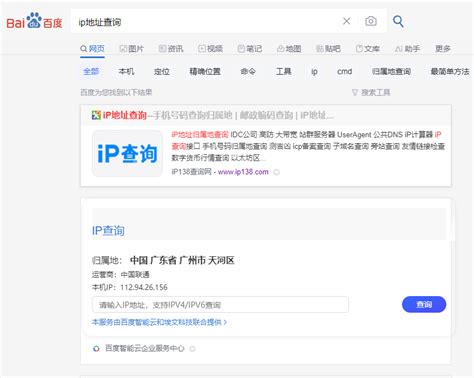Open 本服务由百度智能云和埃文科技联合提供 link
Screen dimensions: 474x378
pos(159,322)
